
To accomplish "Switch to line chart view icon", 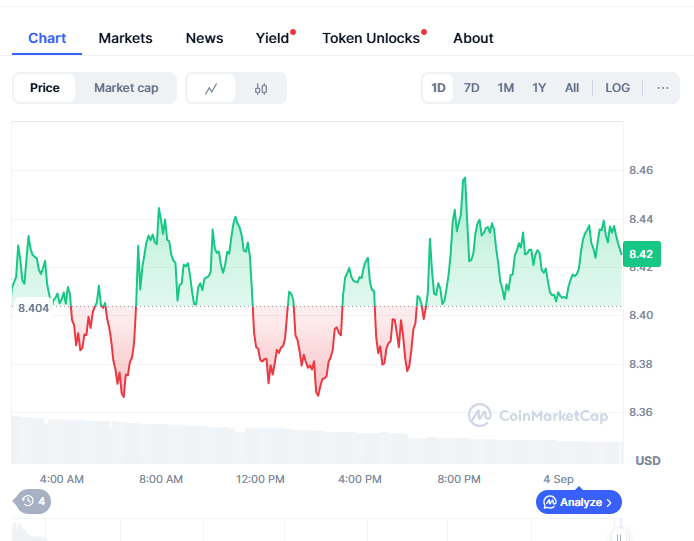I will point(211,88).
